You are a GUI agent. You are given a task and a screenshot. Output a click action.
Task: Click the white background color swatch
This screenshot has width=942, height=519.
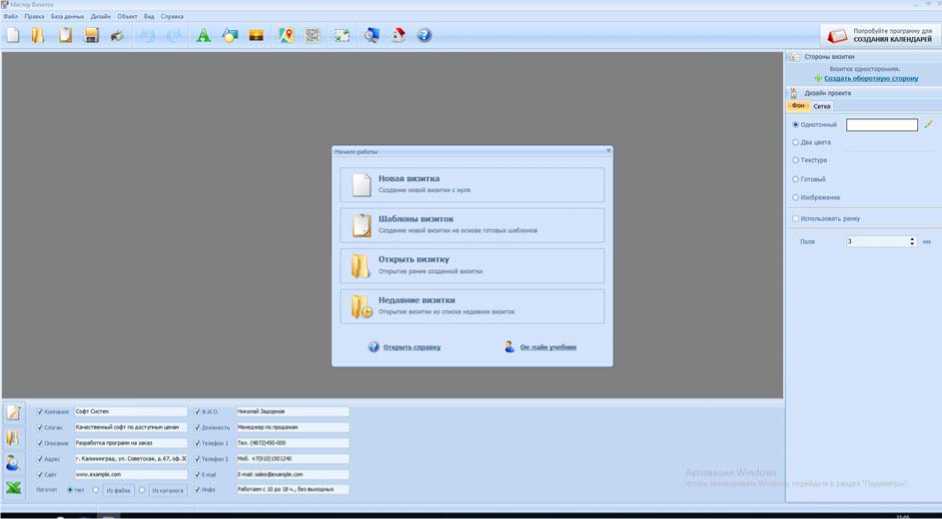881,124
